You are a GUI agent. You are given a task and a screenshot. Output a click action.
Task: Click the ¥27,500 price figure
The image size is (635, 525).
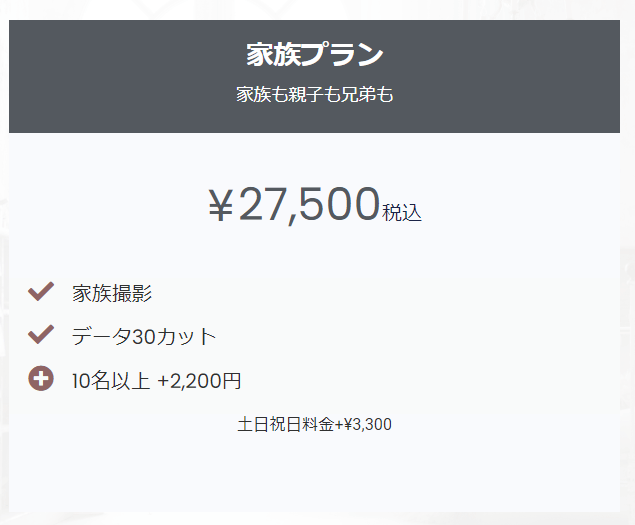pyautogui.click(x=294, y=205)
